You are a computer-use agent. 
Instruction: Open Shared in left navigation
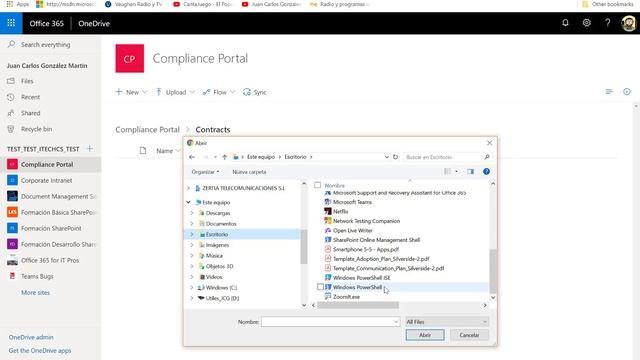[x=31, y=113]
